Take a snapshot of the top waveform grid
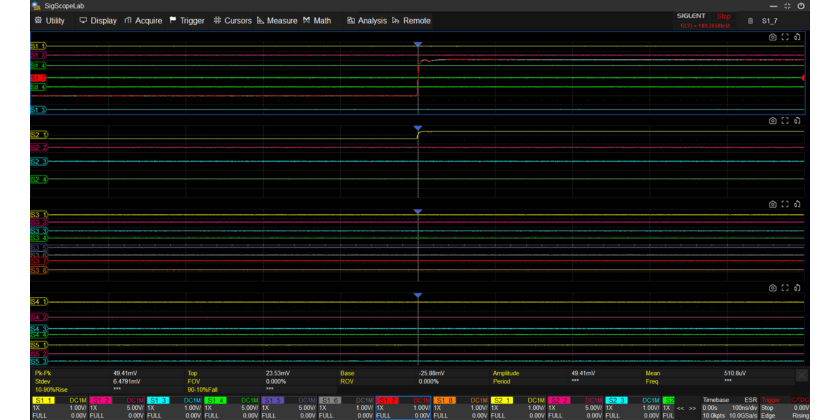The width and height of the screenshot is (840, 420). pyautogui.click(x=772, y=37)
